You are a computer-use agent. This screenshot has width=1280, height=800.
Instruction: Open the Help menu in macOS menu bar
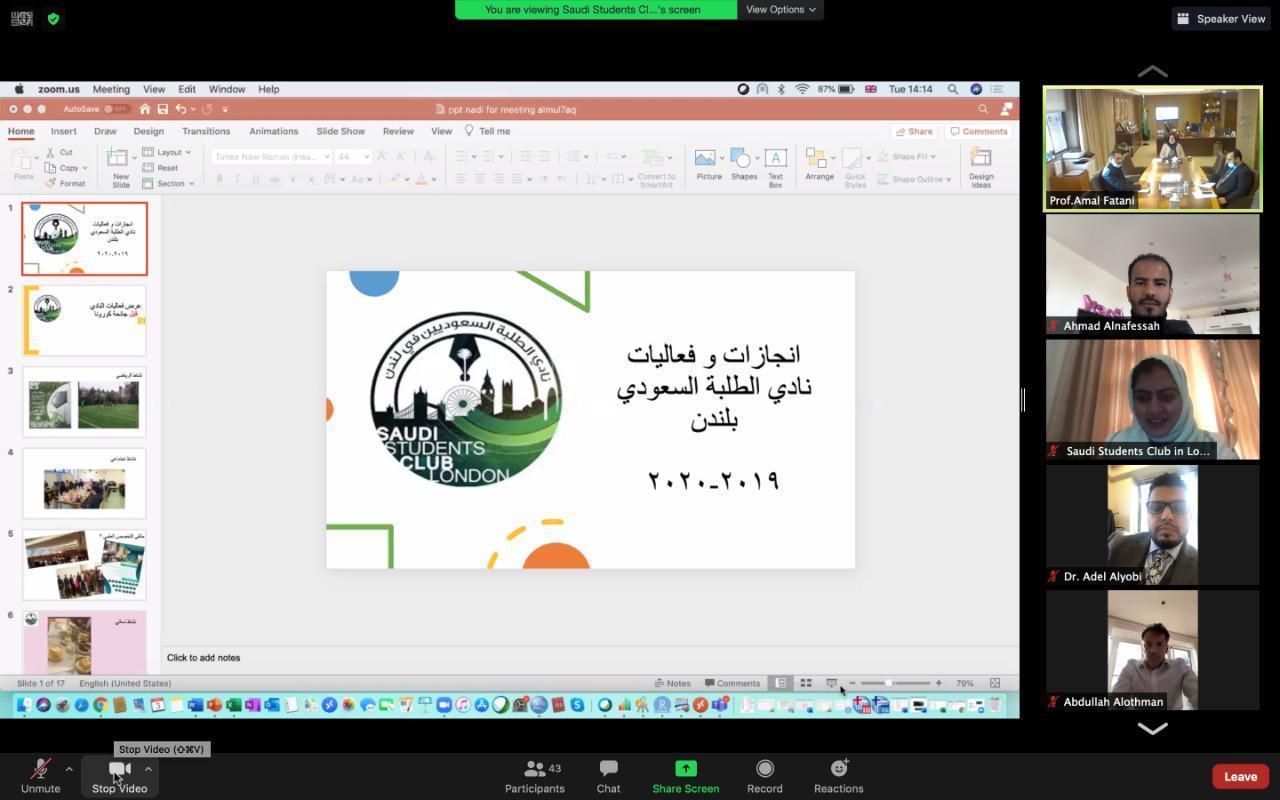pos(268,89)
